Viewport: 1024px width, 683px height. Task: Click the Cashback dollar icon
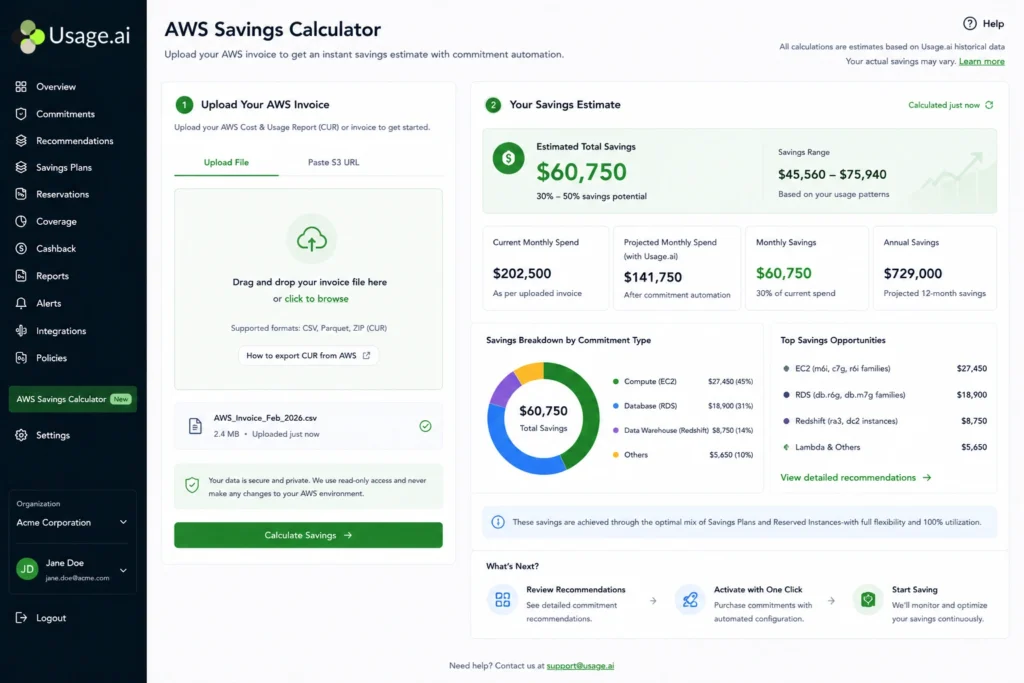point(21,248)
